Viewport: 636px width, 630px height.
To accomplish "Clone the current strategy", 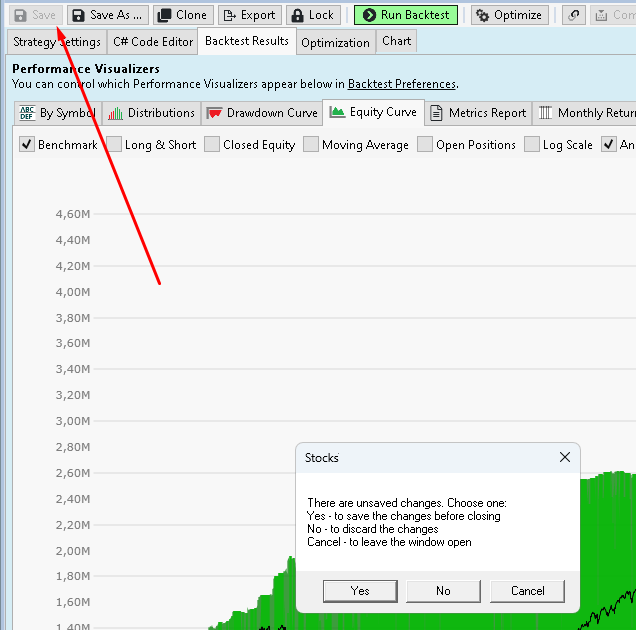I will click(183, 15).
